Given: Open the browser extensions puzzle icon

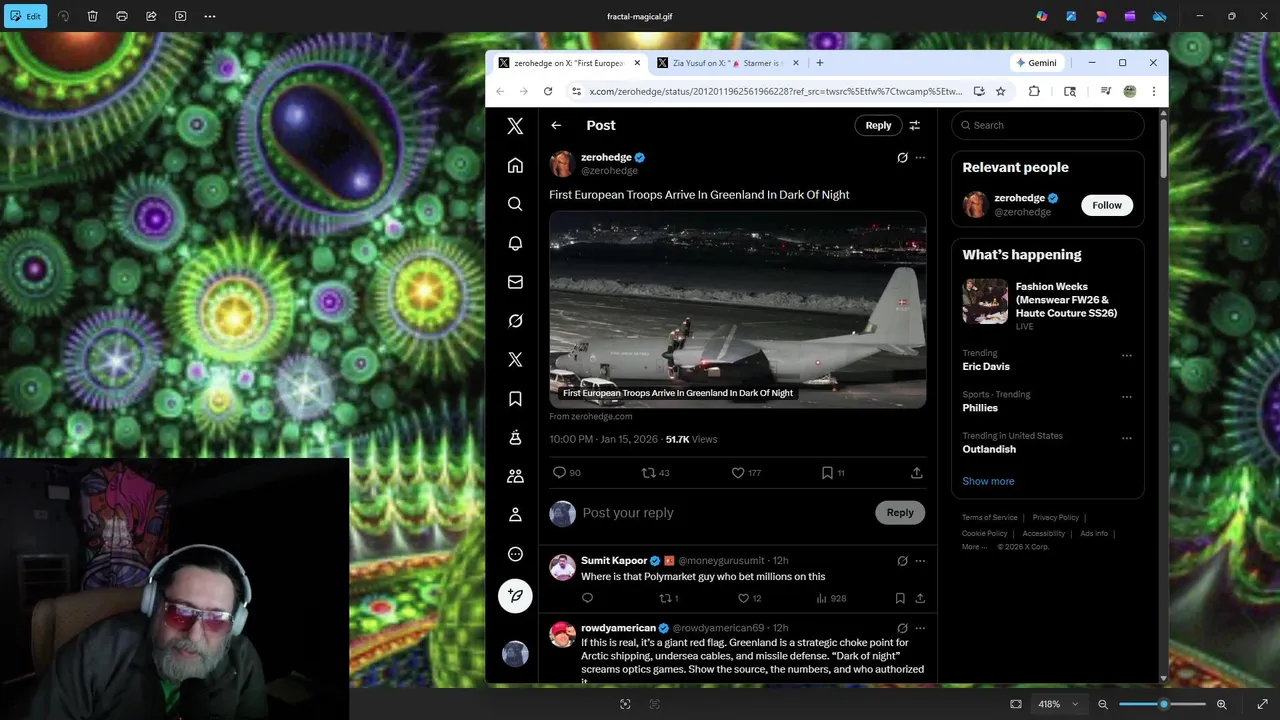Looking at the screenshot, I should 1034,91.
